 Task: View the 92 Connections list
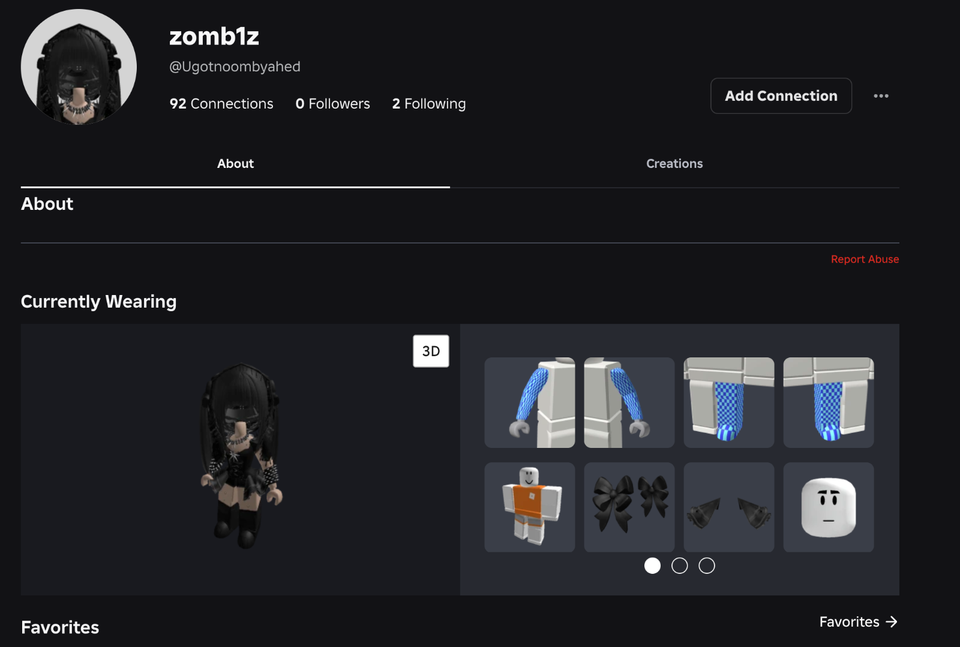tap(221, 103)
